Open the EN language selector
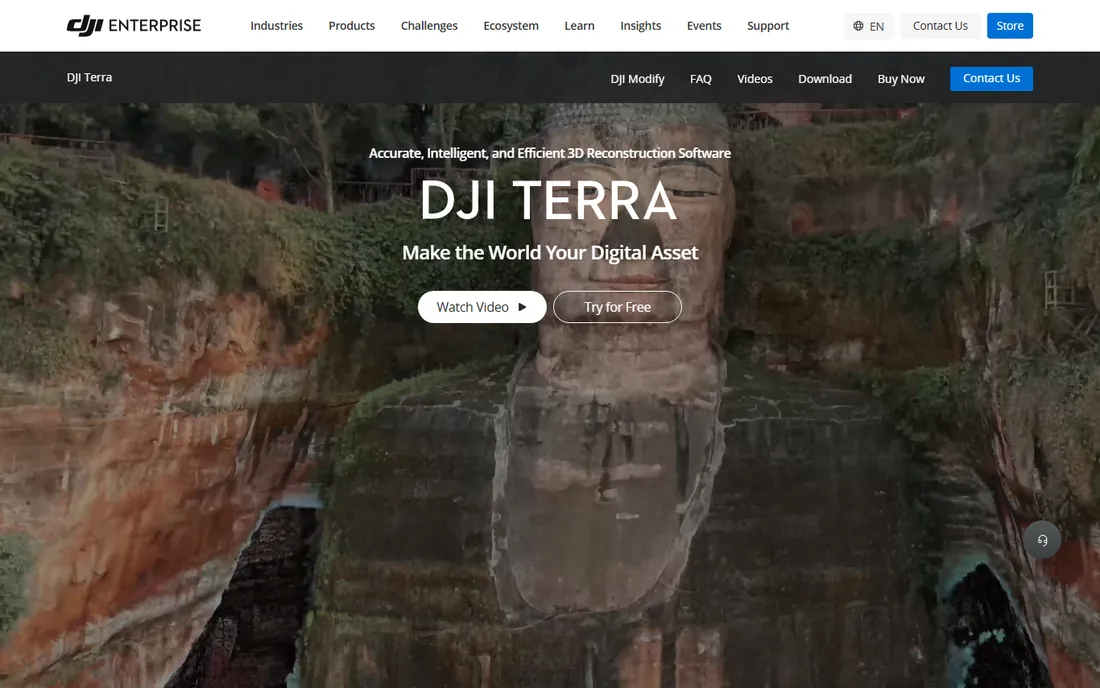 (x=868, y=26)
